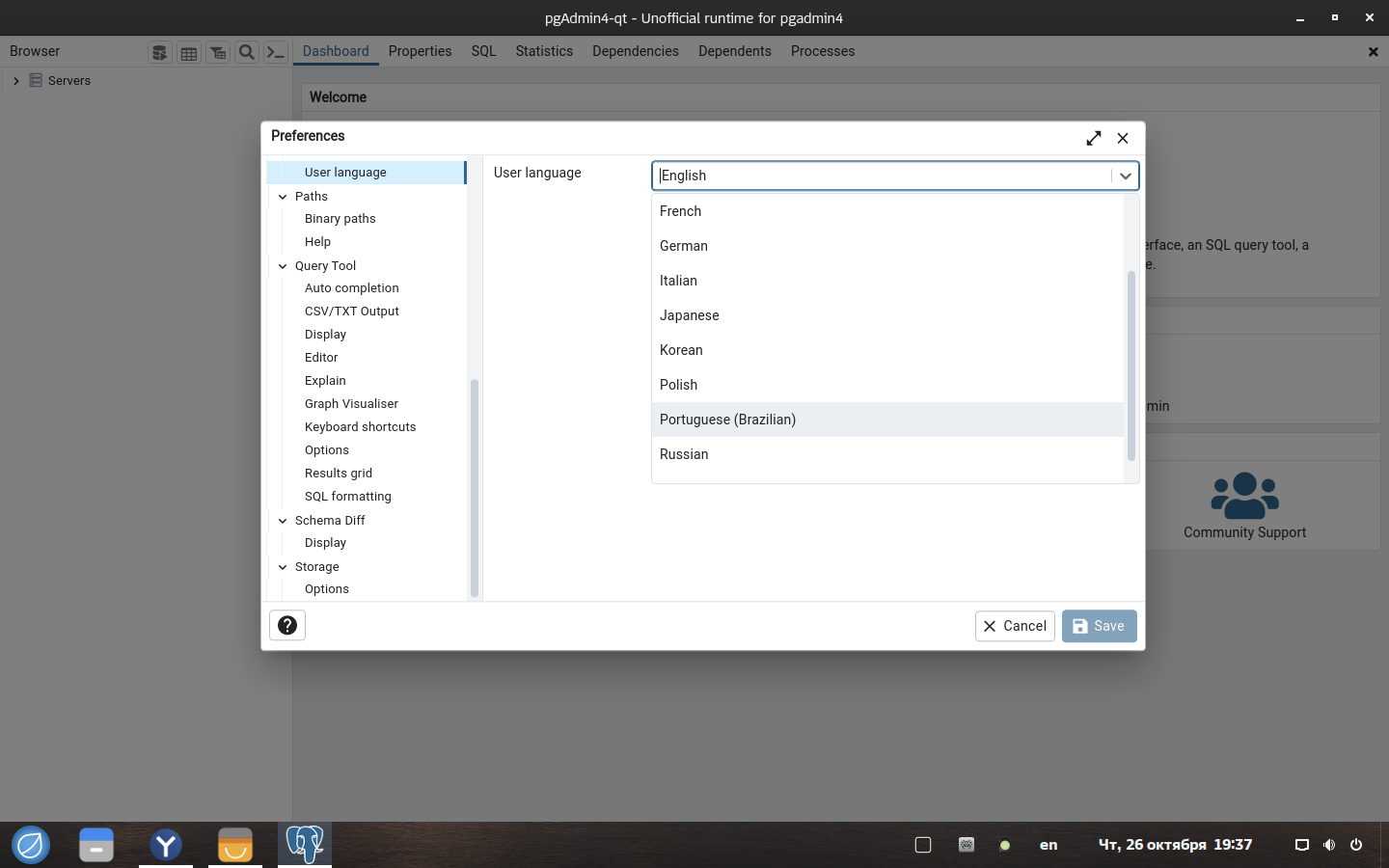Viewport: 1389px width, 868px height.
Task: Open pgAdmin elephant icon in taskbar
Action: [305, 845]
